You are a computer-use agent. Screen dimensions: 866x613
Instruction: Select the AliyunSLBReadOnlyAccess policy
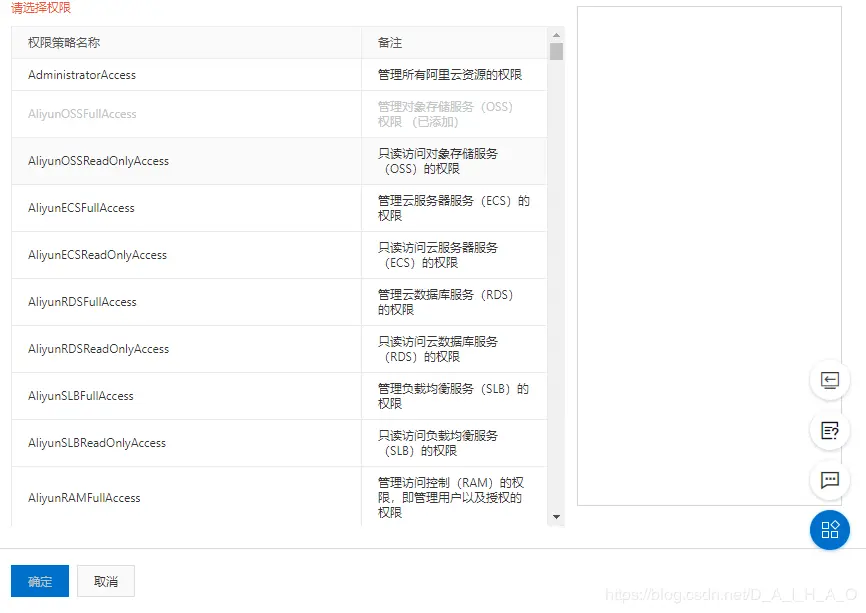(x=97, y=442)
